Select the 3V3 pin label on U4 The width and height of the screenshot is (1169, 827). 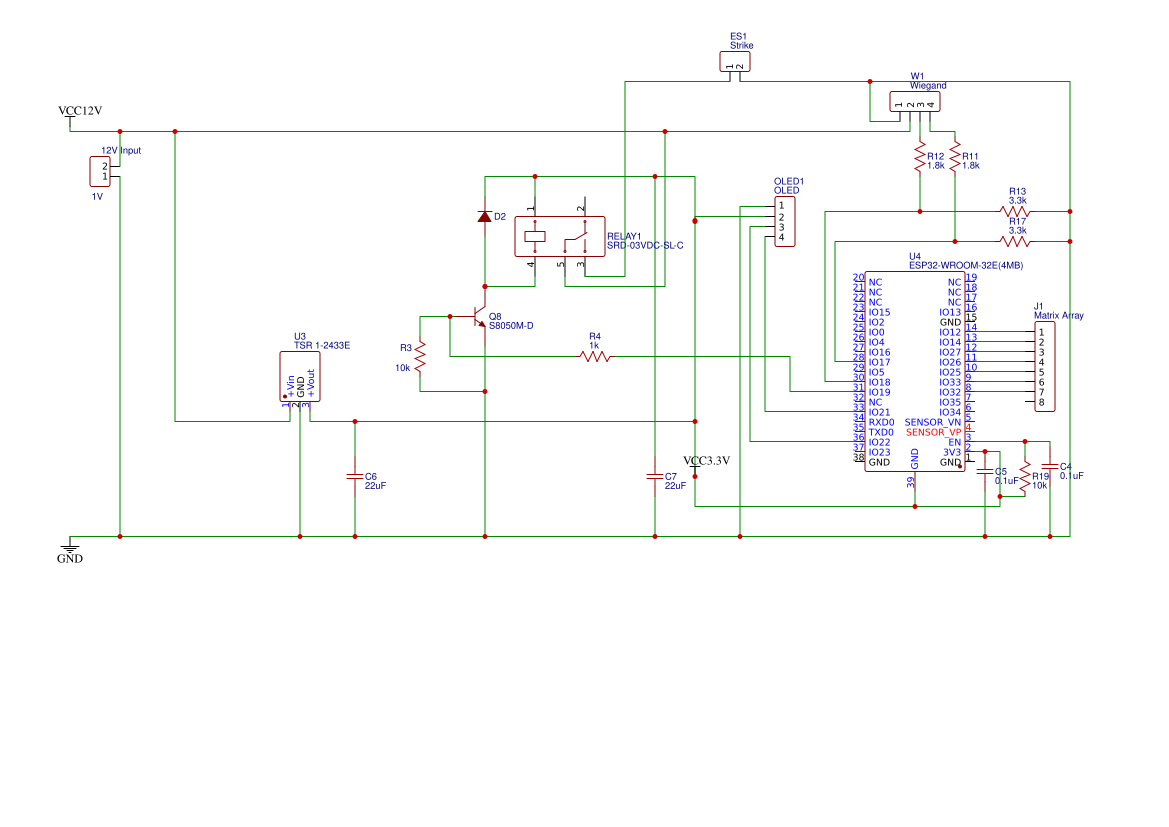pyautogui.click(x=952, y=452)
